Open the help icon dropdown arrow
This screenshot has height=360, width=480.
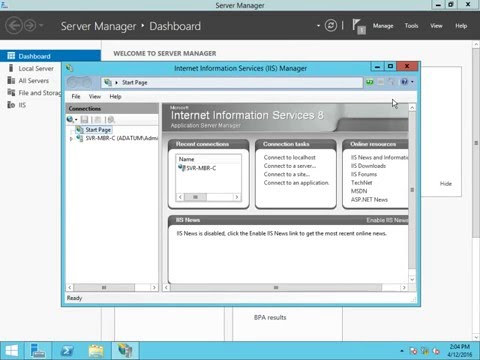[412, 82]
